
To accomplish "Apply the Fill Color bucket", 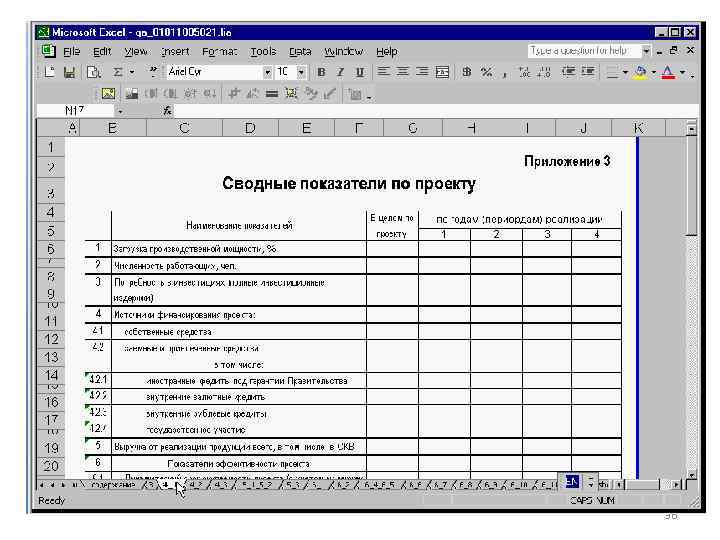I will pyautogui.click(x=641, y=72).
